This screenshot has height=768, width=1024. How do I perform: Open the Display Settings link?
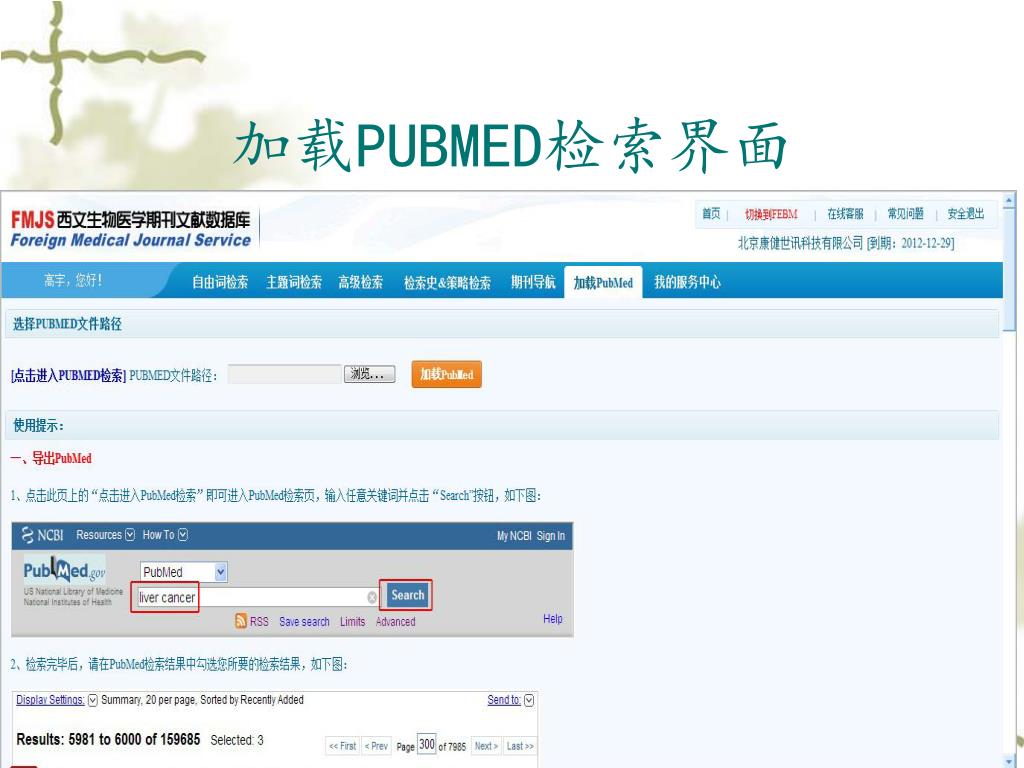pos(50,699)
